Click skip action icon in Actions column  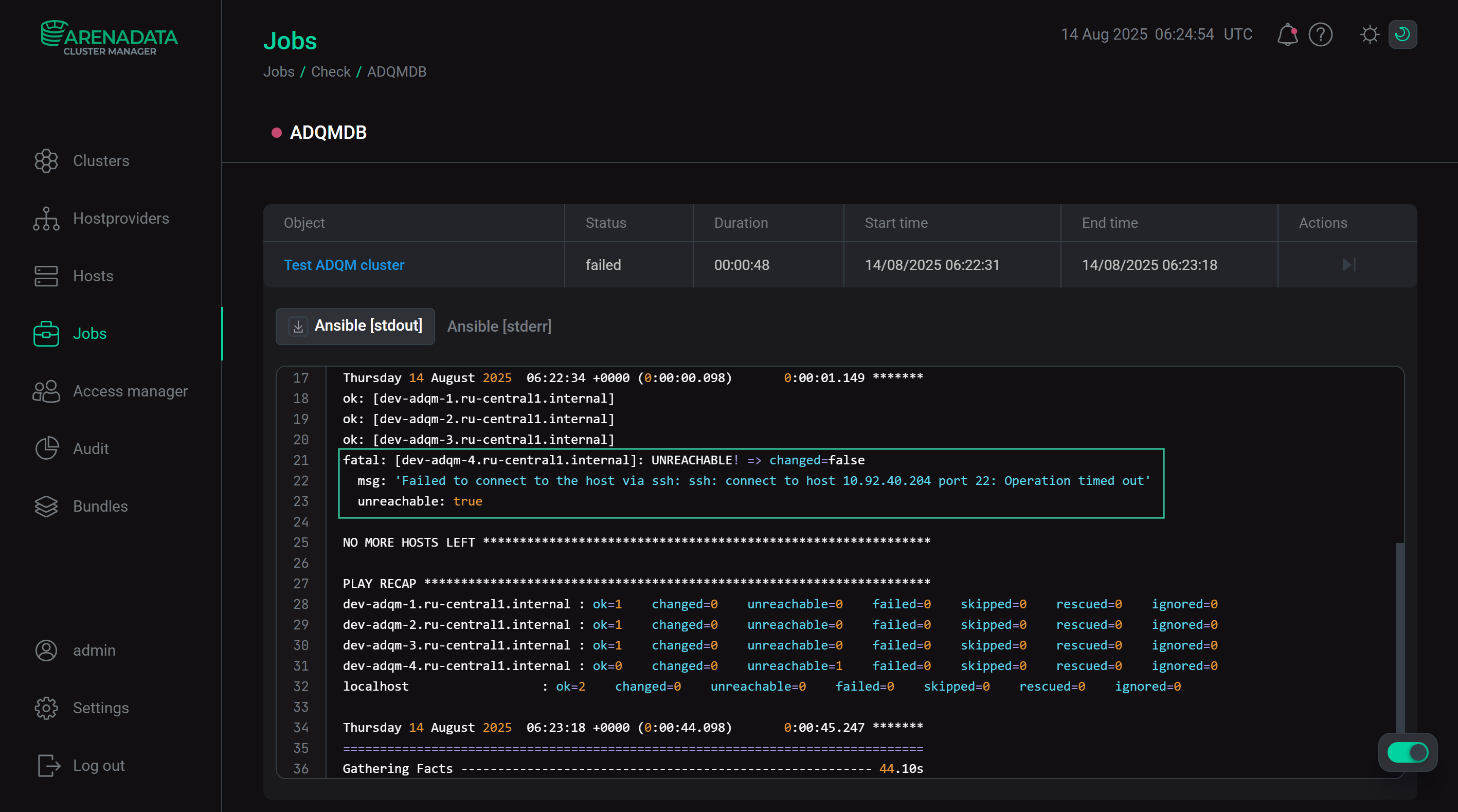coord(1349,265)
